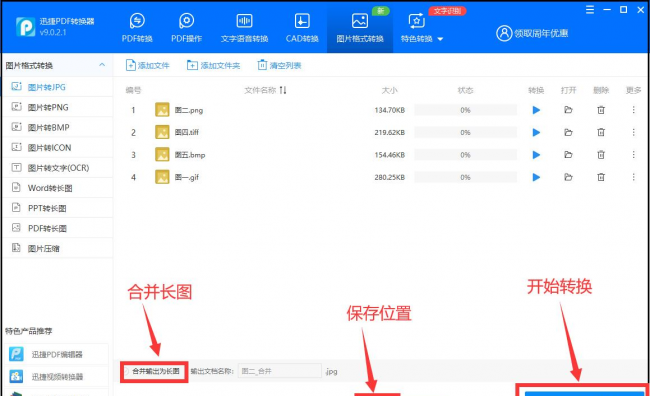
Task: Open folder for 图四.tiff
Action: coord(568,132)
